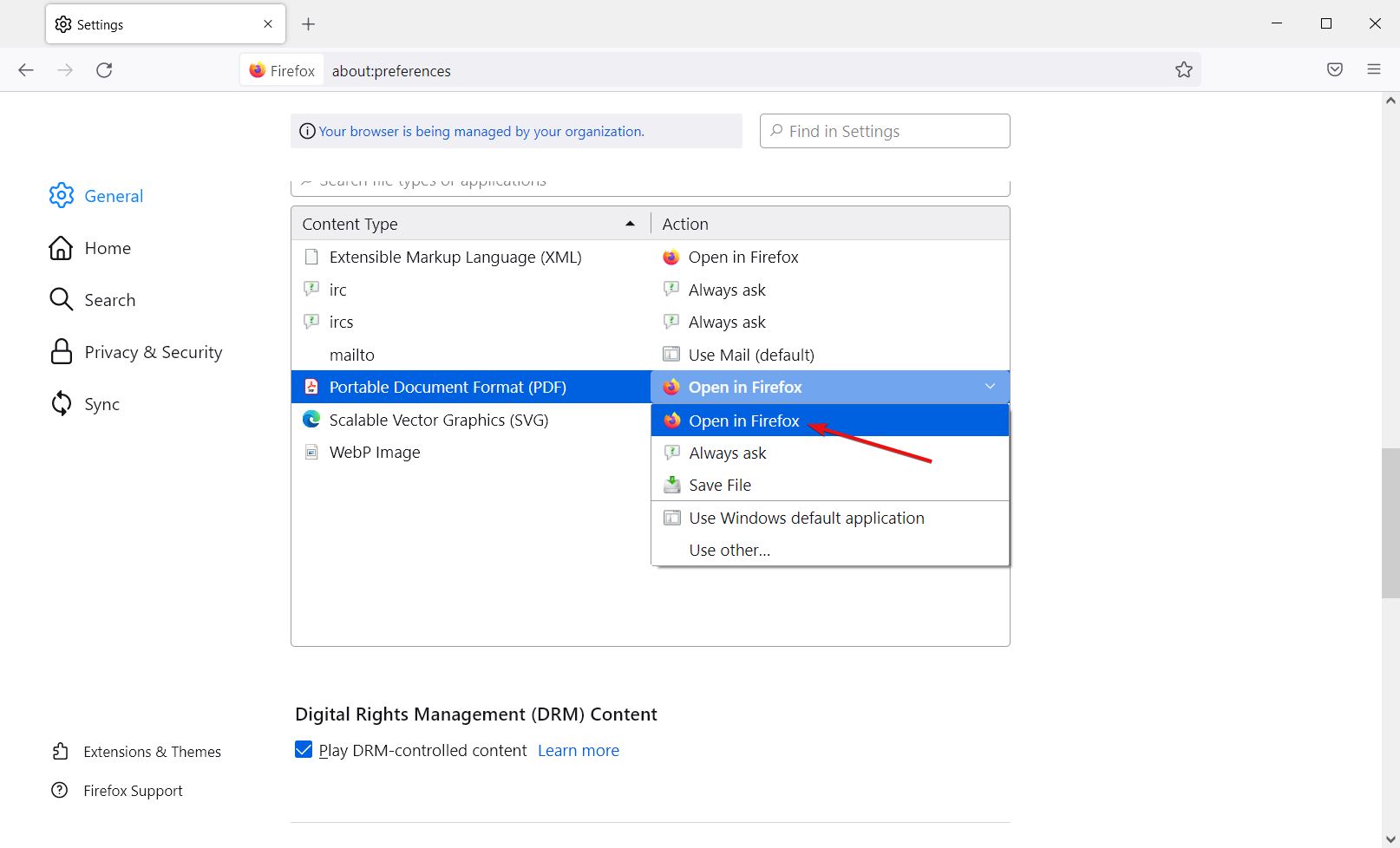Choose Use Windows default application

point(830,518)
